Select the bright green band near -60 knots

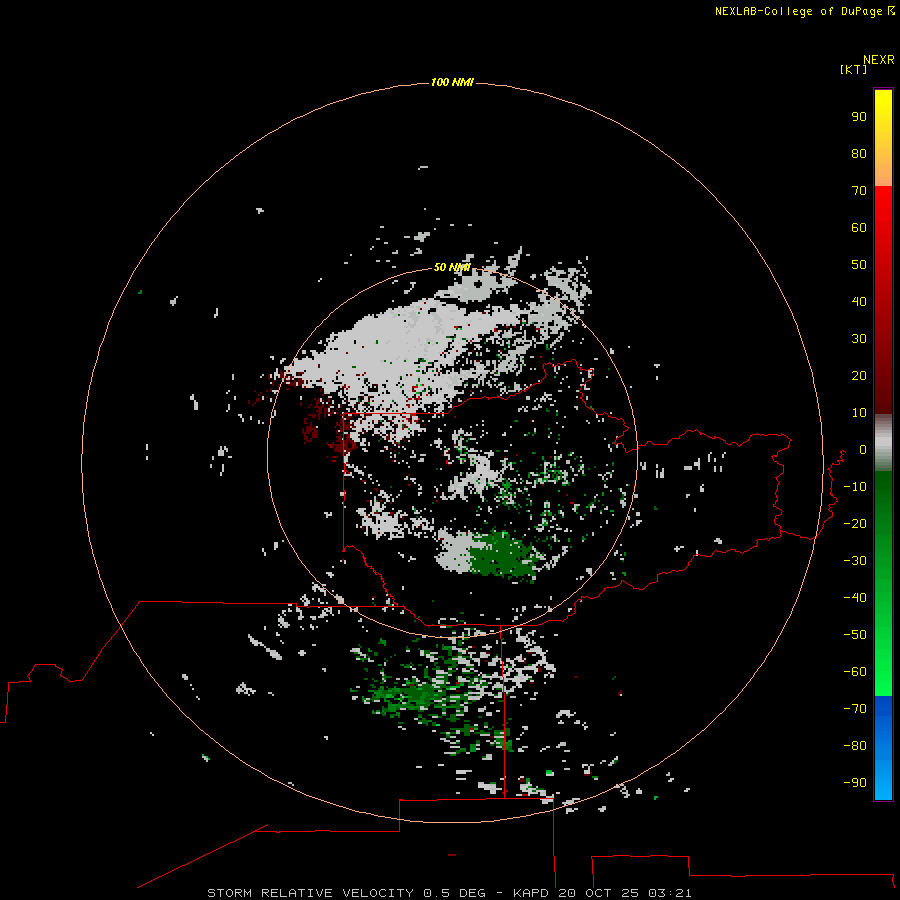point(883,672)
